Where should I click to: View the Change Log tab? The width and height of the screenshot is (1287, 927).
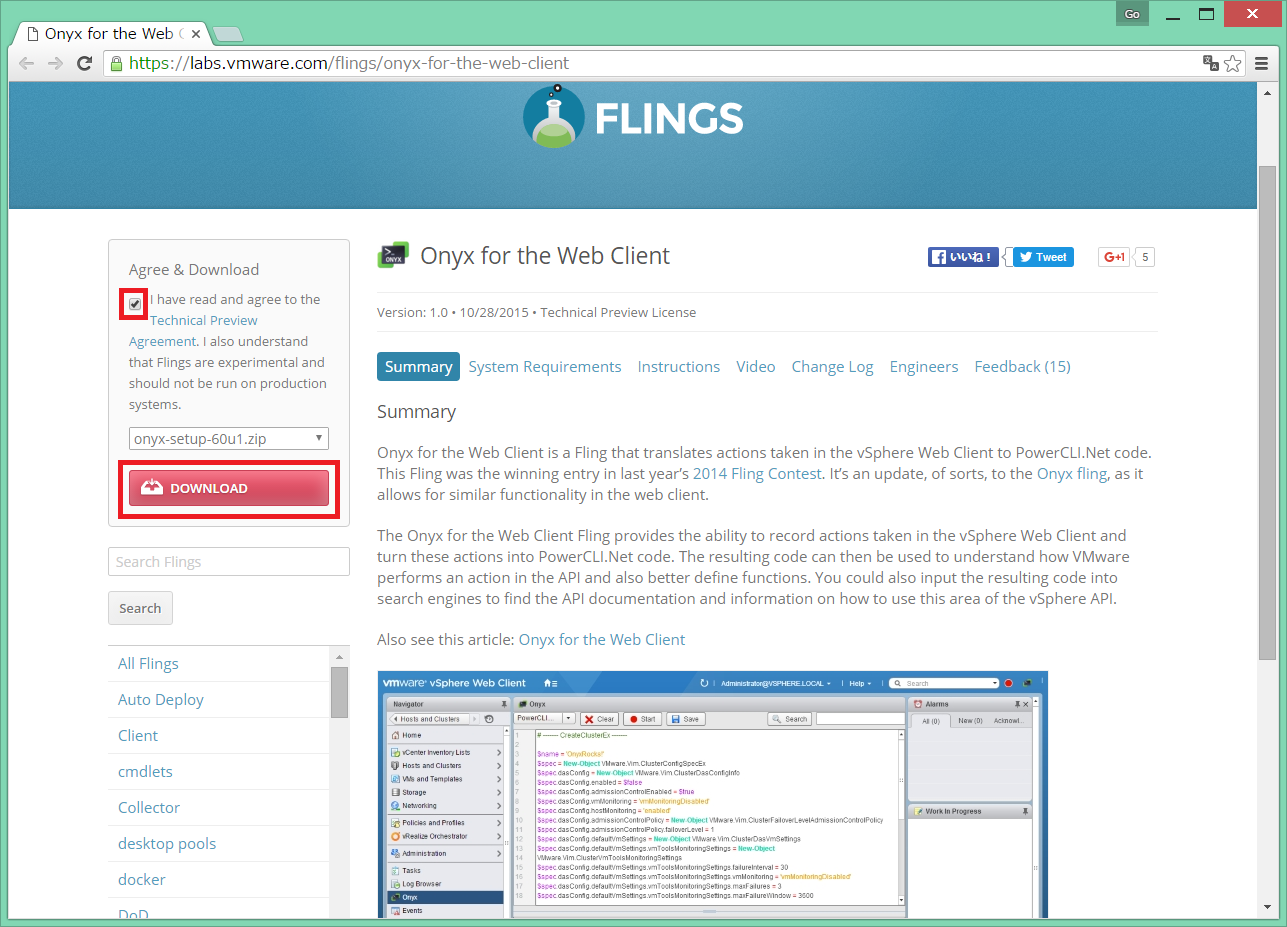(832, 367)
